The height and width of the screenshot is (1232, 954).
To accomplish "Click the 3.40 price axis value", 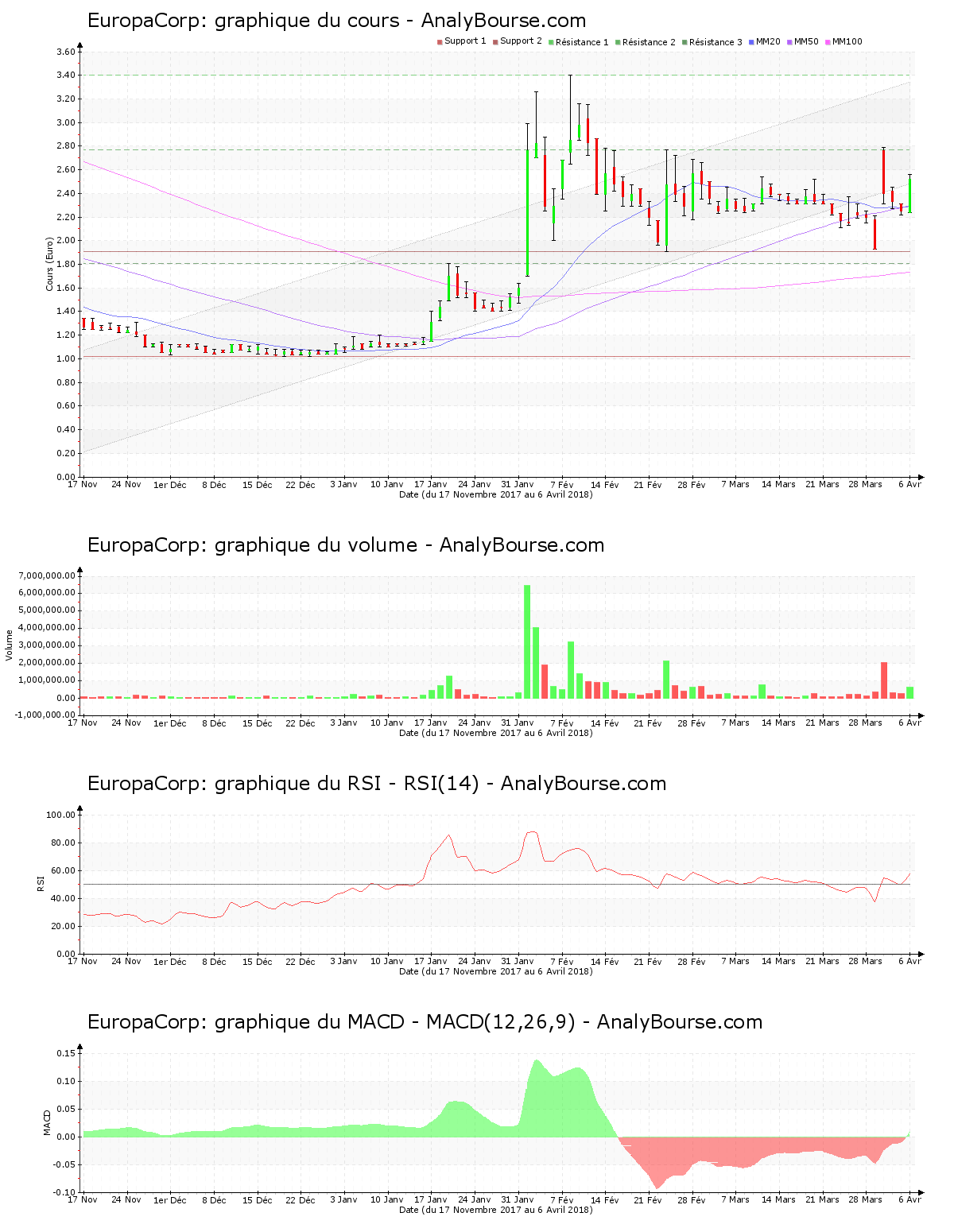I will [66, 76].
